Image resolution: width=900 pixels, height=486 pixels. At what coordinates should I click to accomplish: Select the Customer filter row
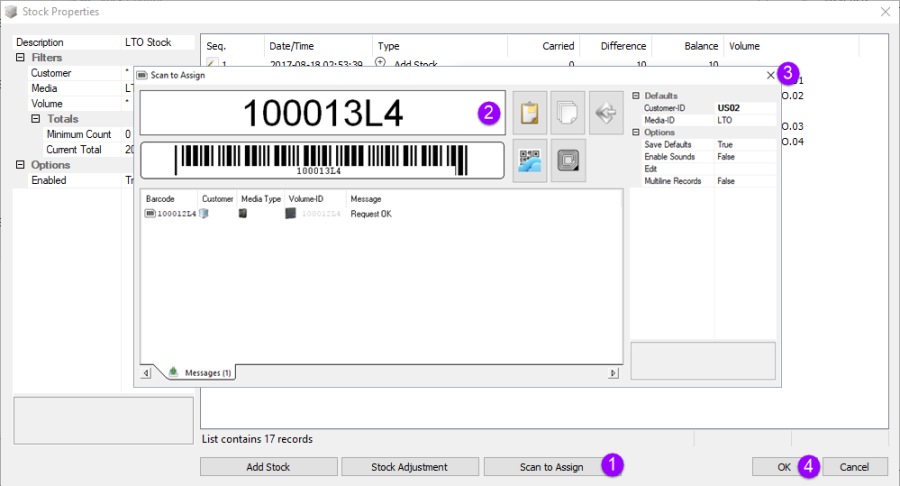click(73, 73)
